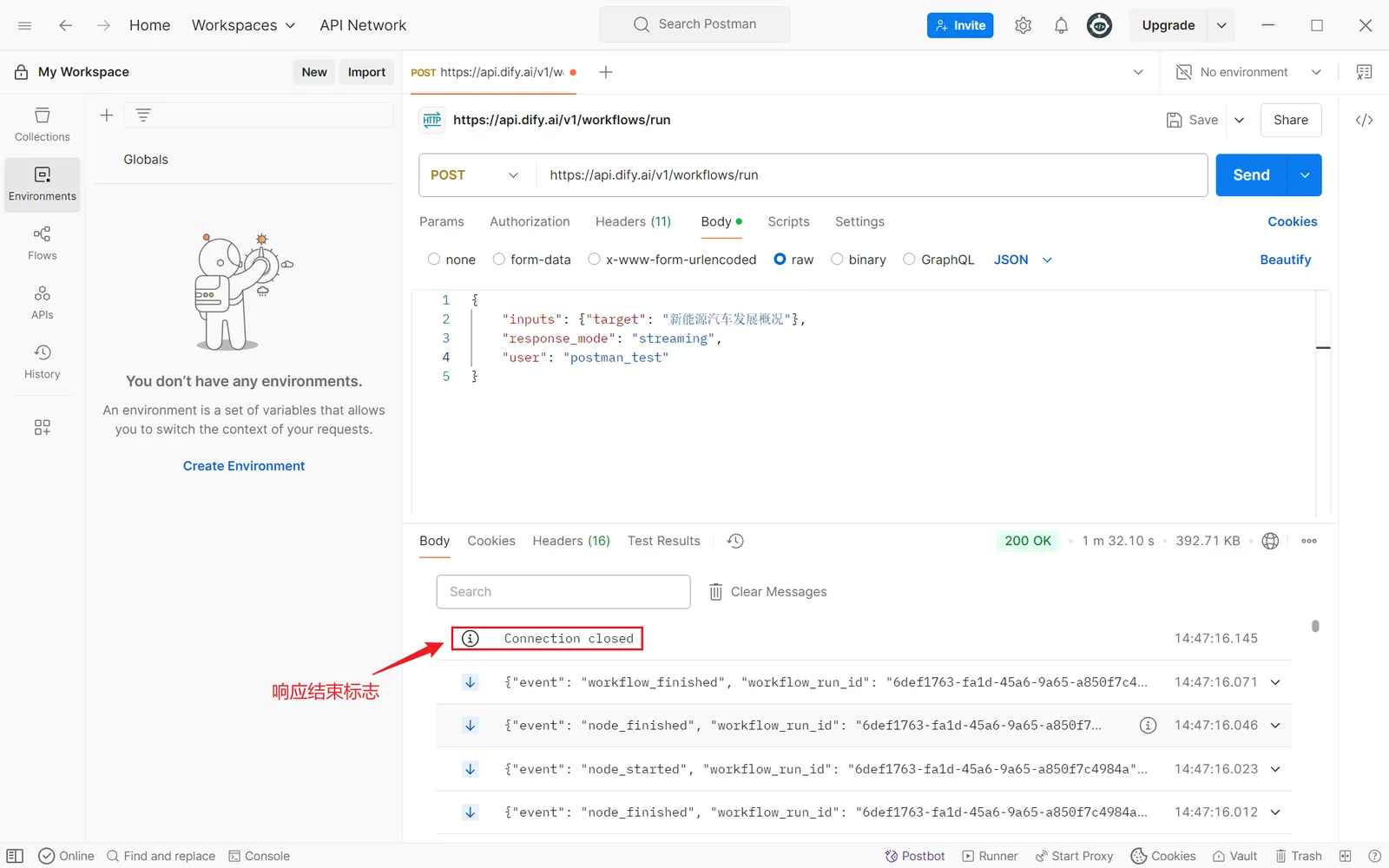Open History in the sidebar
Image resolution: width=1389 pixels, height=868 pixels.
pyautogui.click(x=43, y=362)
